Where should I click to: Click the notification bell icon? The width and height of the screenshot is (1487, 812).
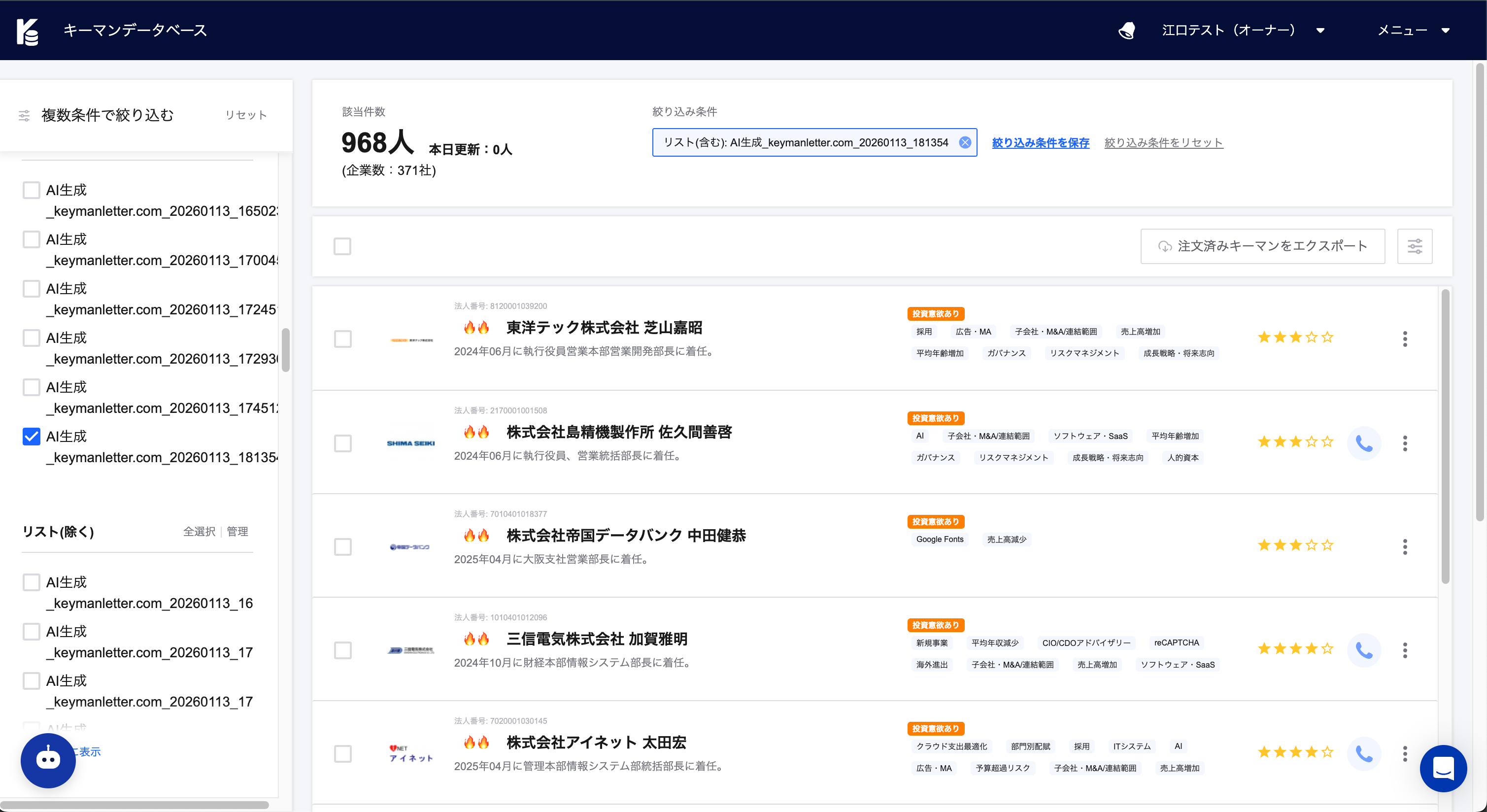(x=1126, y=30)
